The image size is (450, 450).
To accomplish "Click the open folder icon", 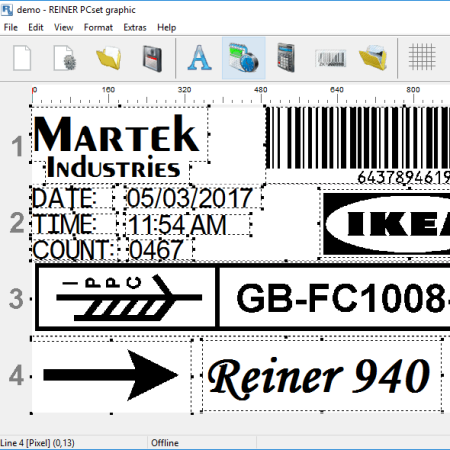I will 109,58.
